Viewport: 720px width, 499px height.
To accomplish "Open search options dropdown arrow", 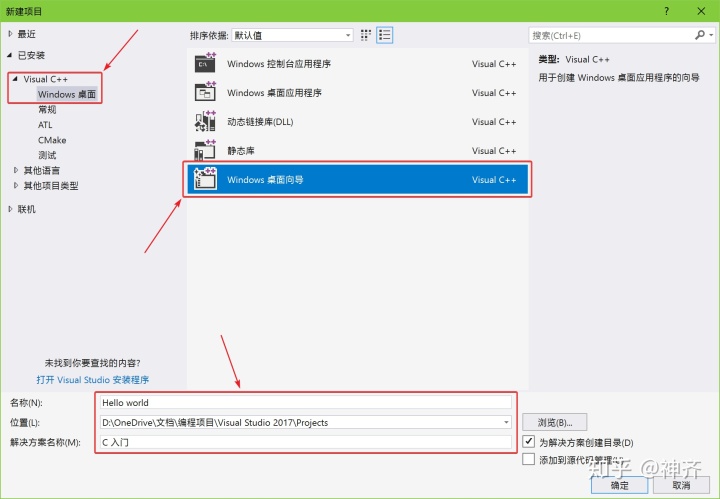I will pyautogui.click(x=711, y=35).
